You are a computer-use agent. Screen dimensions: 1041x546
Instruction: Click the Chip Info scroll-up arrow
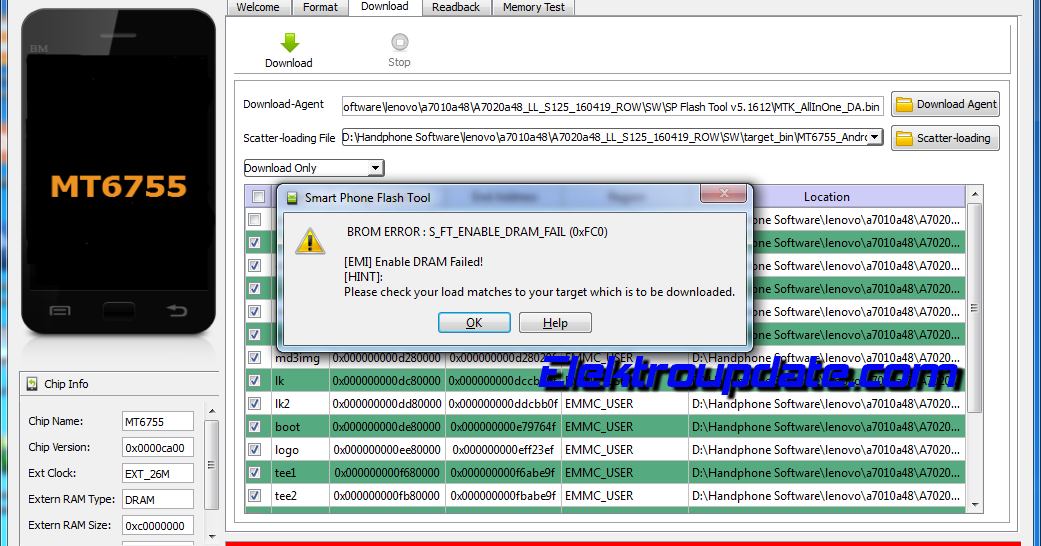(212, 412)
